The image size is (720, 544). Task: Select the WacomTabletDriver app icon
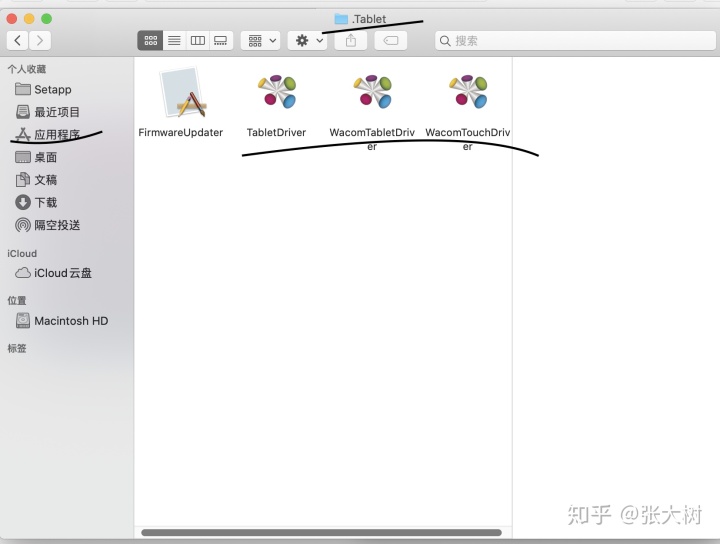coord(372,91)
